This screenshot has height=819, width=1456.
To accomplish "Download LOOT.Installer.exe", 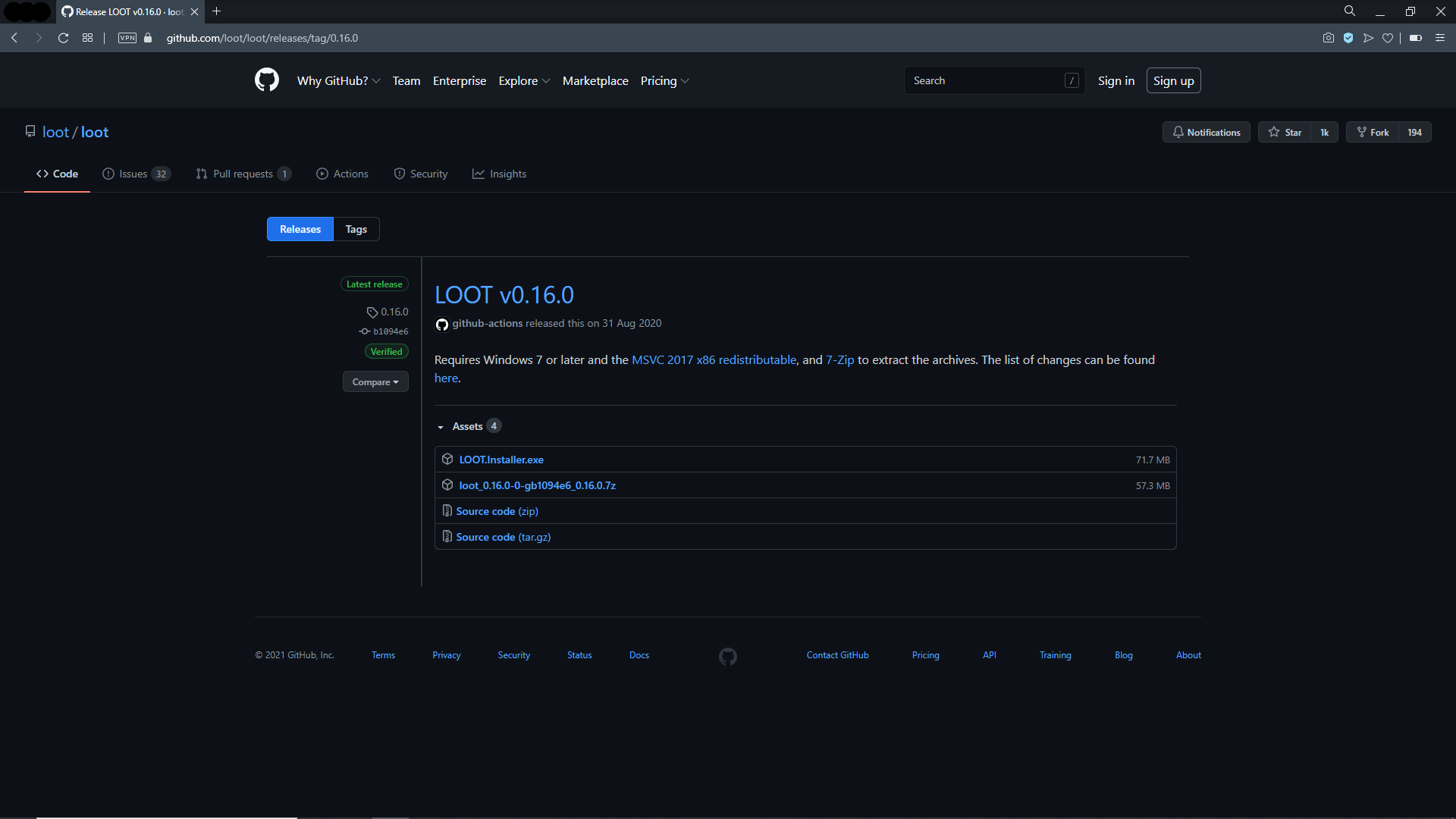I will tap(501, 460).
